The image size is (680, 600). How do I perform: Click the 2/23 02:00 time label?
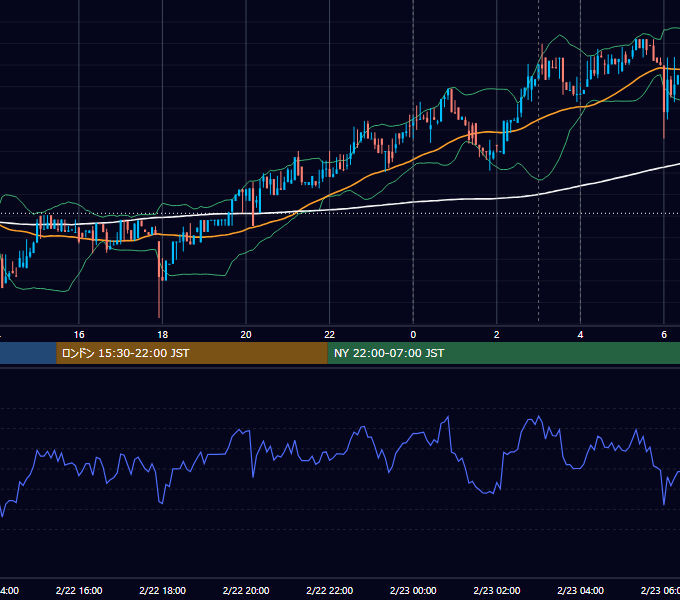(x=497, y=590)
